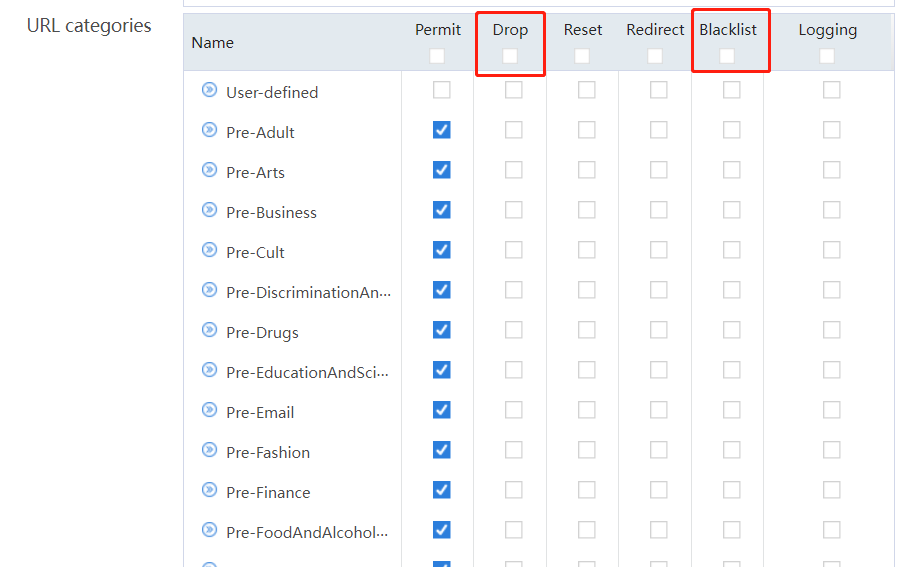Image resolution: width=920 pixels, height=587 pixels.
Task: Check the Reset header select-all checkbox
Action: click(x=582, y=56)
